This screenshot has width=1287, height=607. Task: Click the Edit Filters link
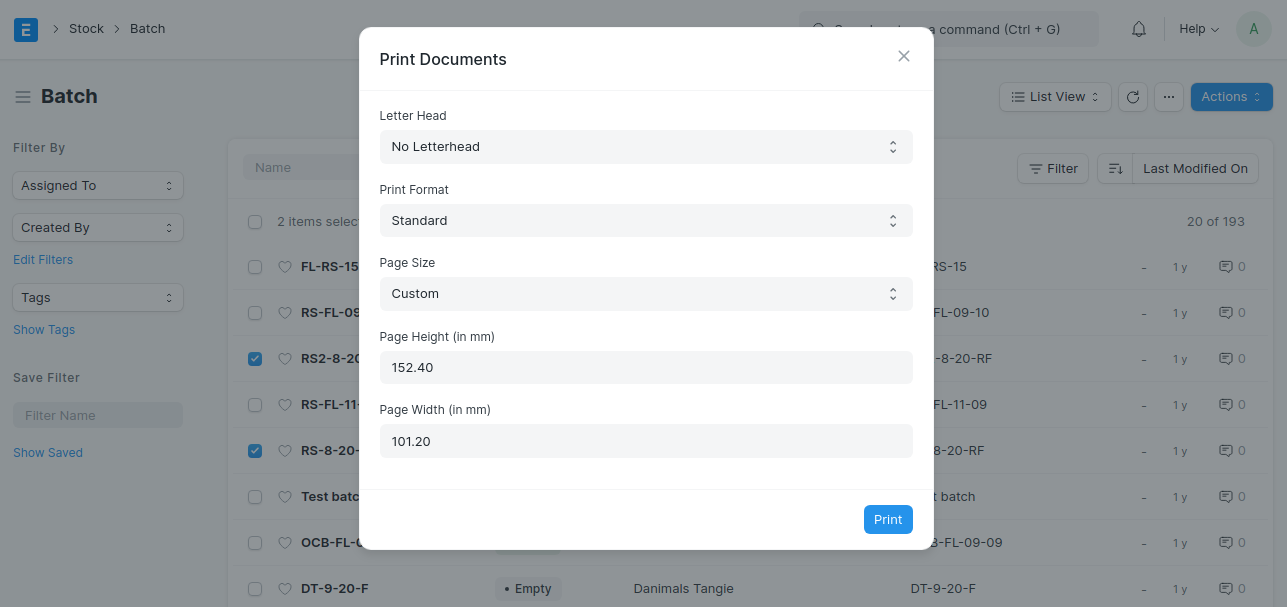43,260
